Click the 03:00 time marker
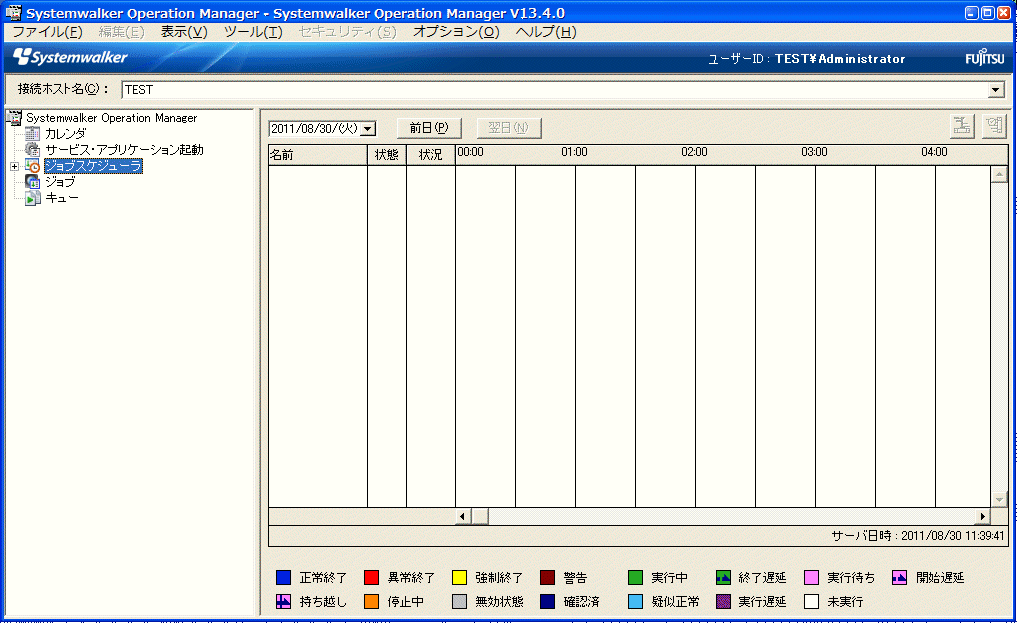The image size is (1017, 623). click(814, 152)
